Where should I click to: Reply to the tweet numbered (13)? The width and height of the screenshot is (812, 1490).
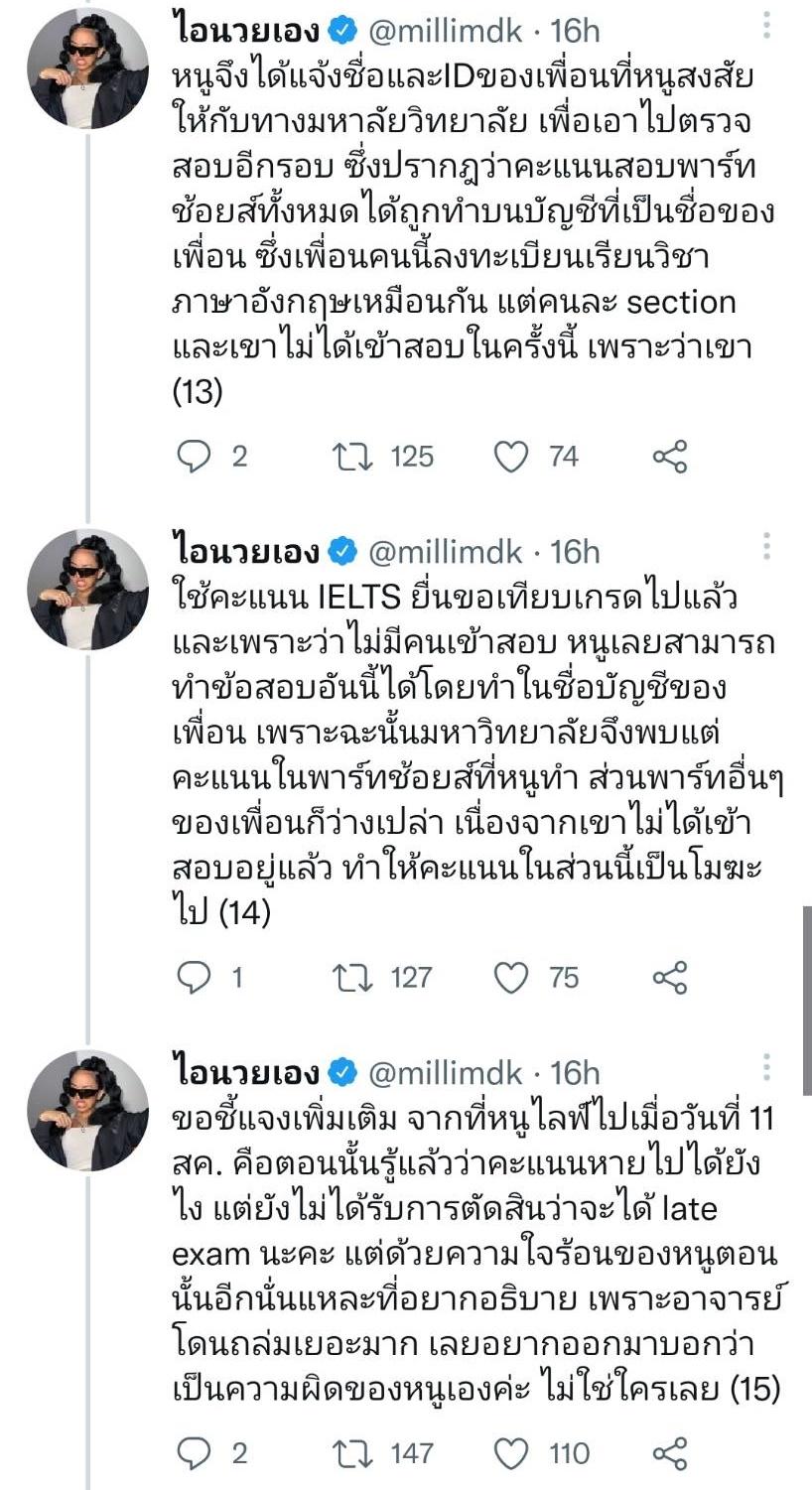(x=196, y=456)
